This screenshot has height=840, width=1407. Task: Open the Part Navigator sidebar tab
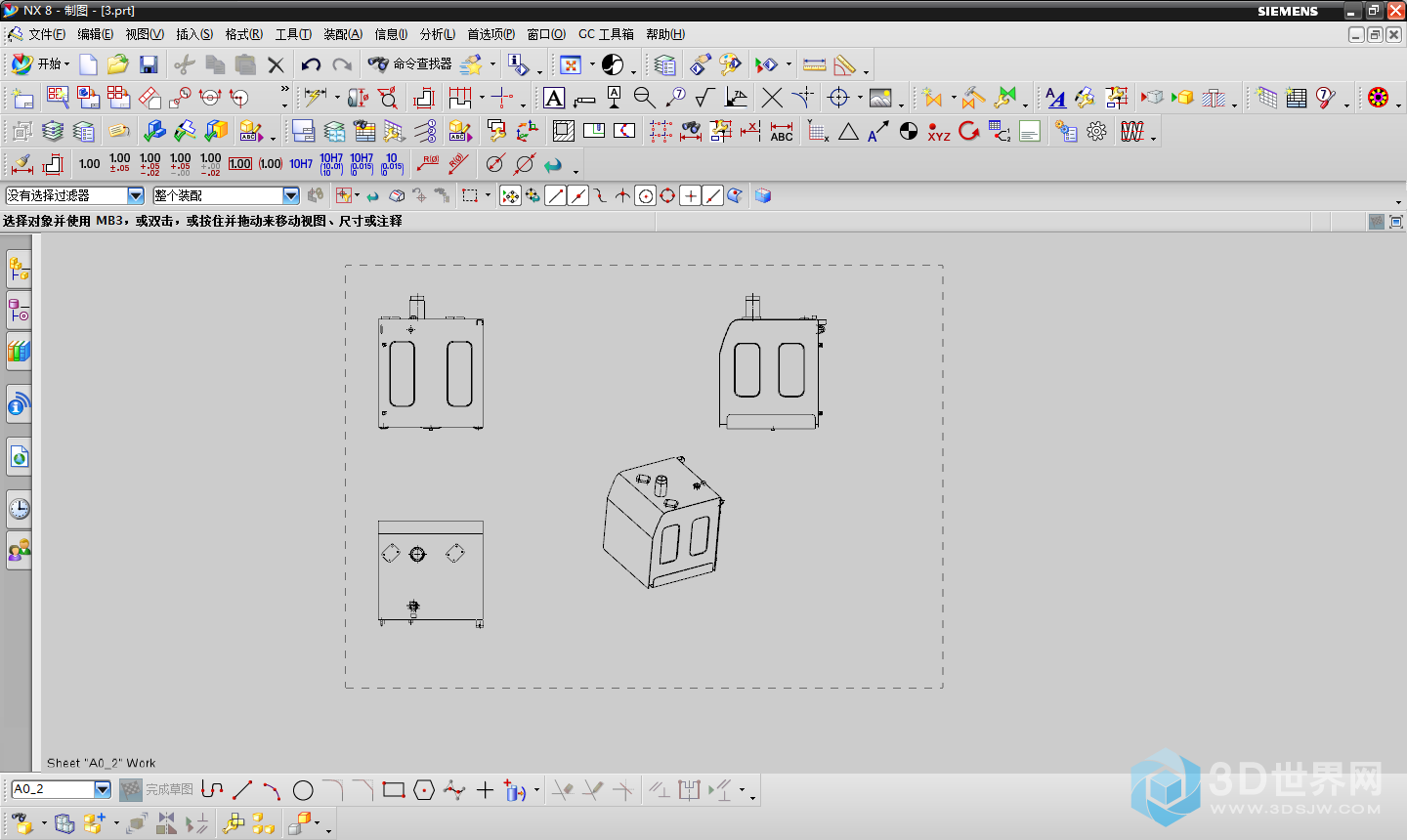point(19,311)
